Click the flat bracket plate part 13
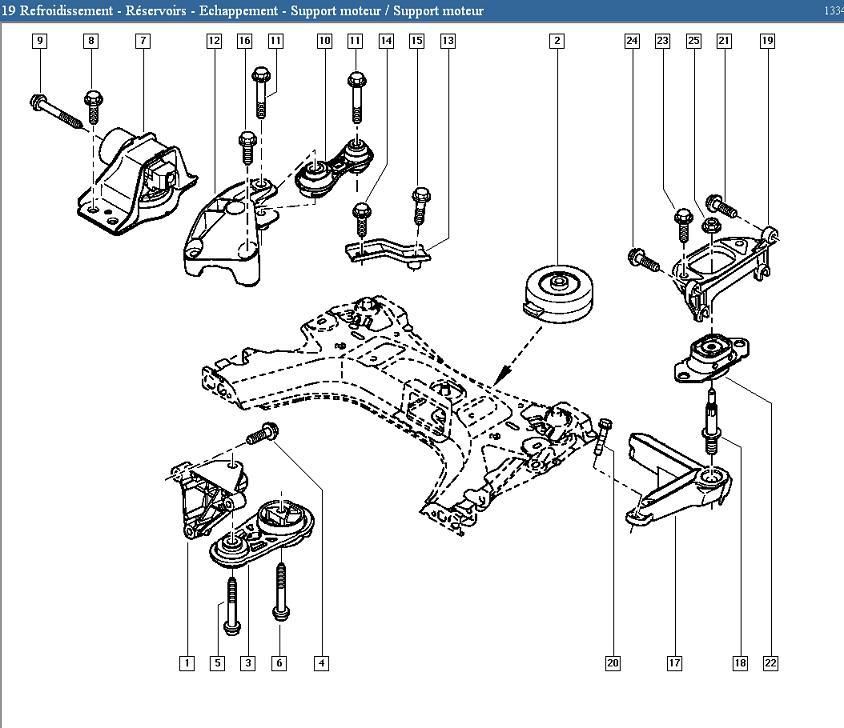This screenshot has height=728, width=844. [x=388, y=251]
